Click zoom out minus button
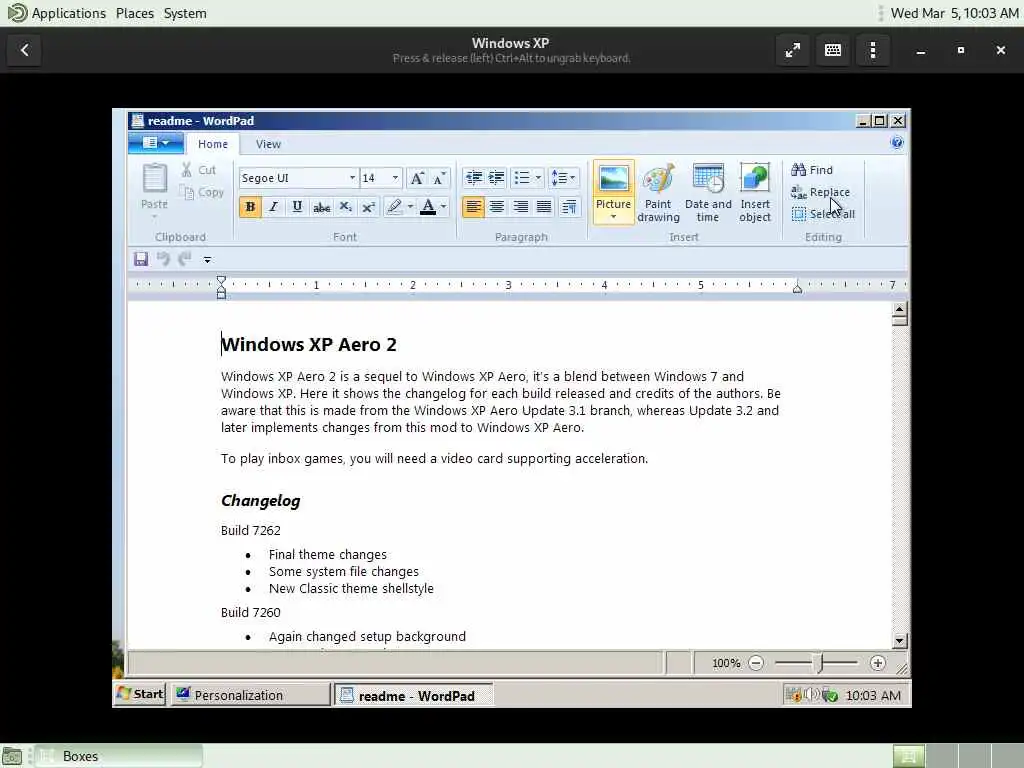This screenshot has width=1024, height=768. coord(756,664)
